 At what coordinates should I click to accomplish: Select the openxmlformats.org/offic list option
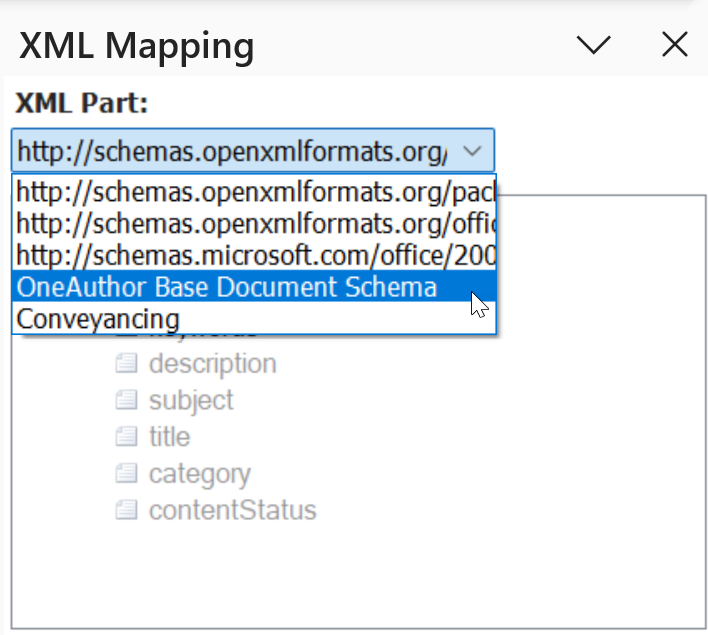pyautogui.click(x=254, y=224)
